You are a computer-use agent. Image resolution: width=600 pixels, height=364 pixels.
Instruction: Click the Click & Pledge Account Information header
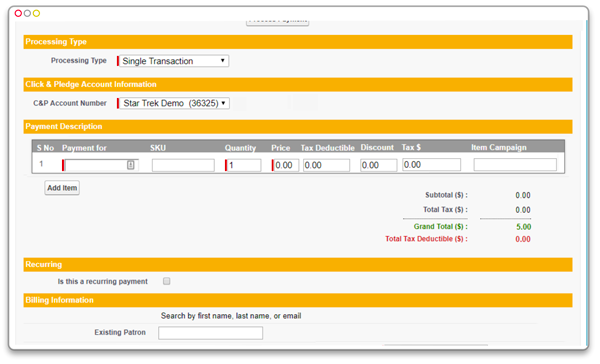[298, 85]
